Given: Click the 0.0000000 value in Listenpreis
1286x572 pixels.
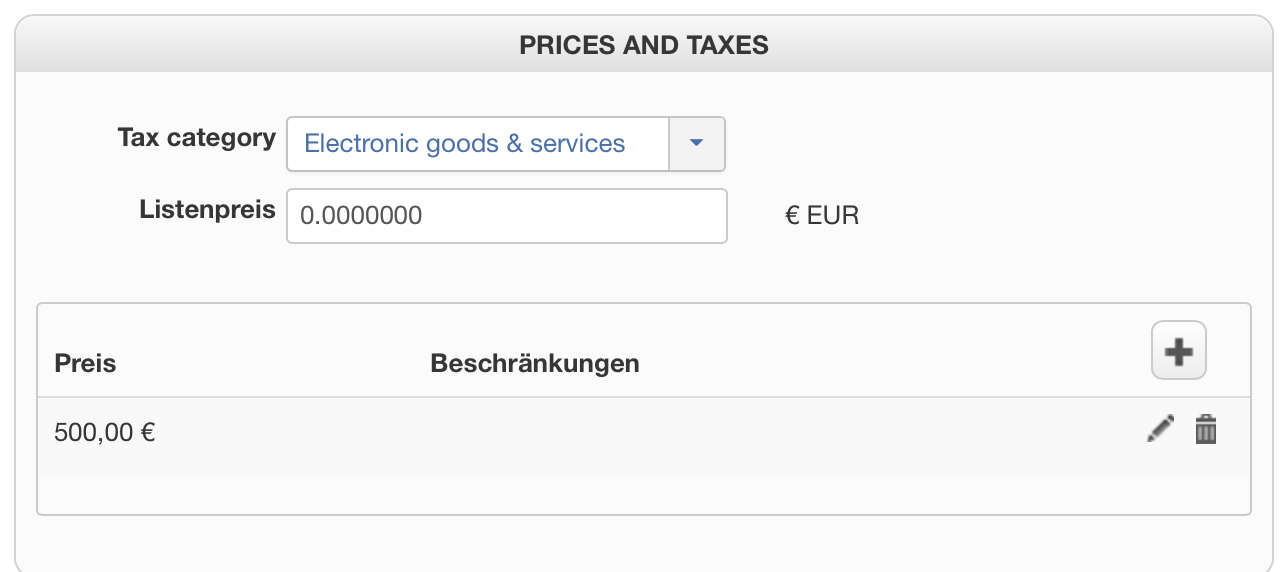Looking at the screenshot, I should tap(361, 215).
